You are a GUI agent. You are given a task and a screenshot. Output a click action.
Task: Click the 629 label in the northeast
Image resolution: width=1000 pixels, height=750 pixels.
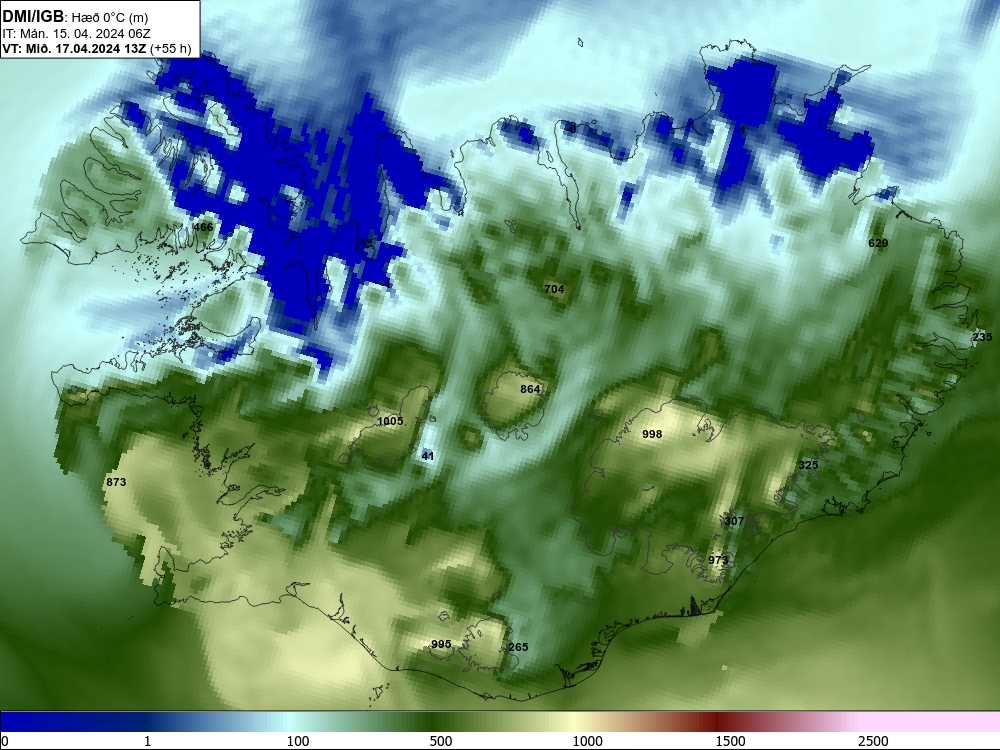coord(878,243)
